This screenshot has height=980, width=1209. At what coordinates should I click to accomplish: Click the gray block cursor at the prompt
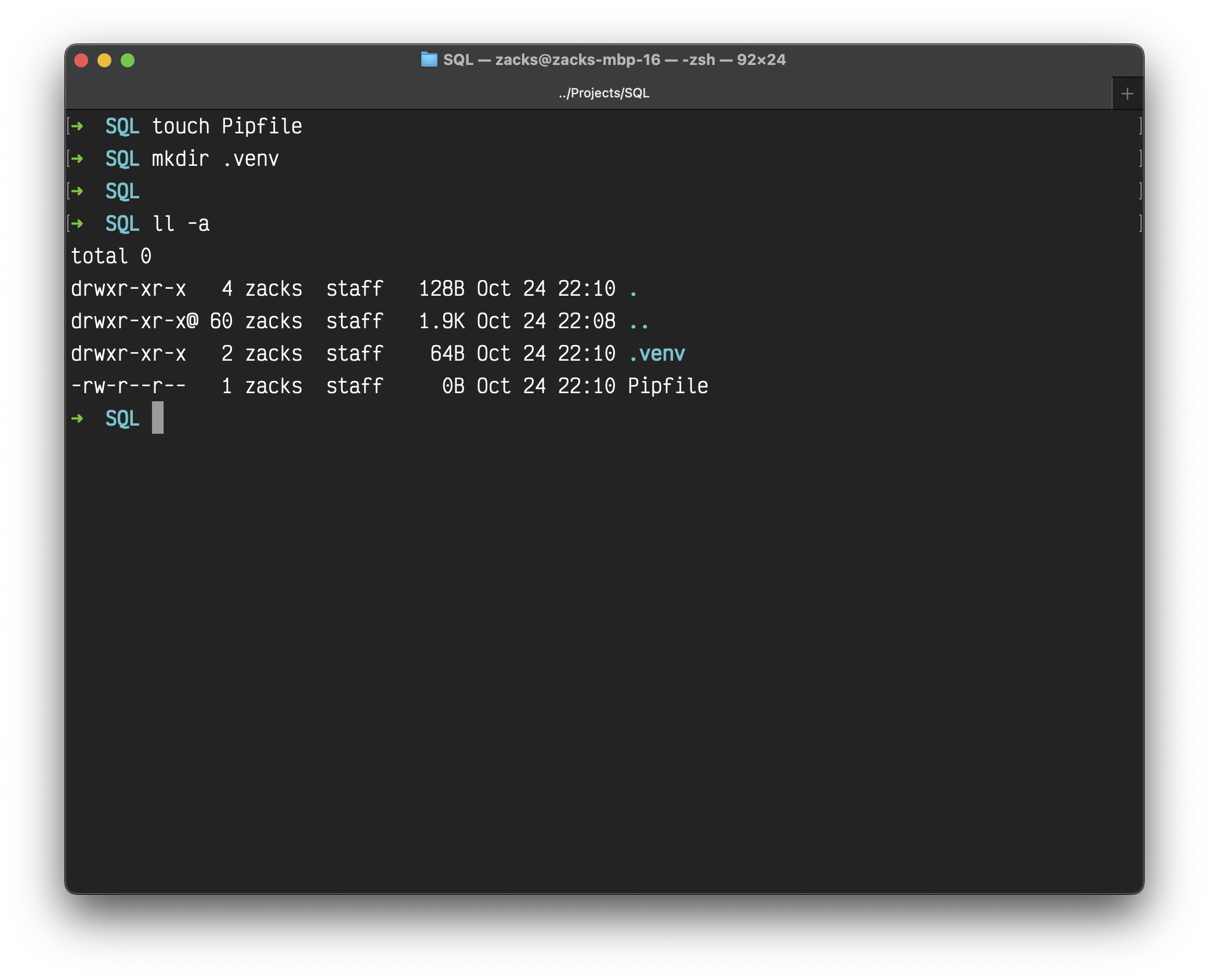[157, 418]
